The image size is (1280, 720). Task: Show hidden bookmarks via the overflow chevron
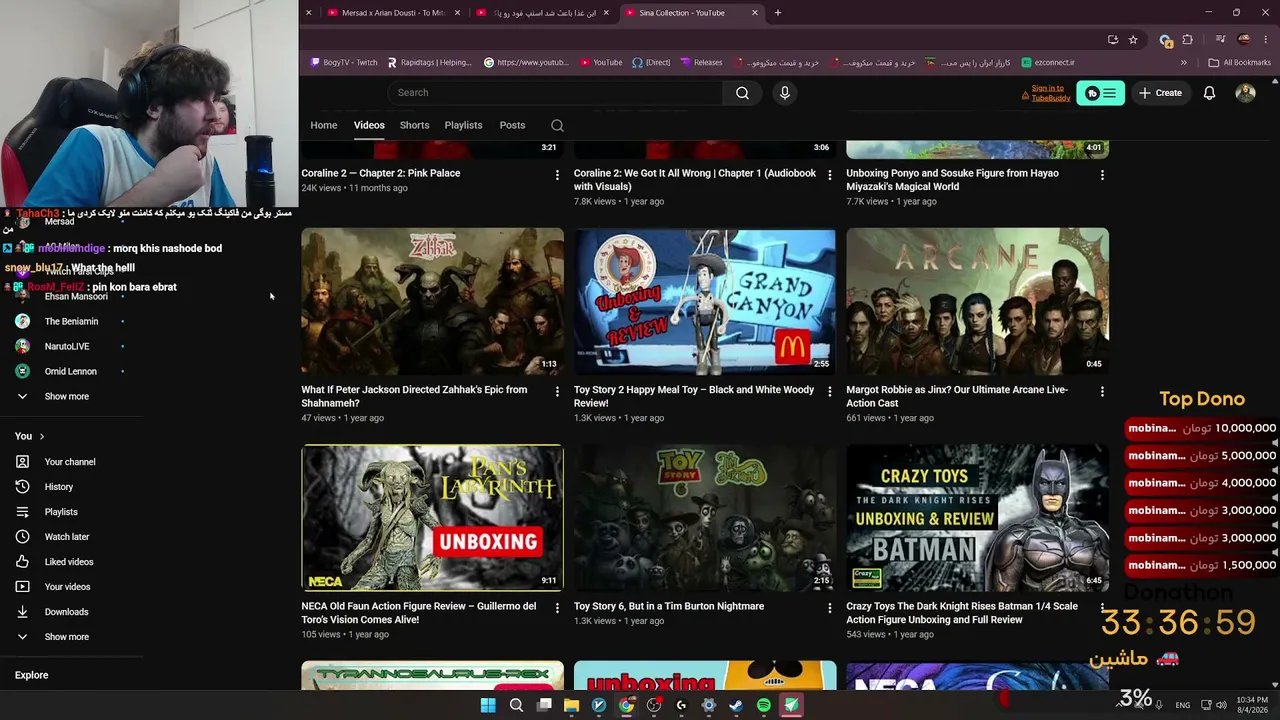tap(1184, 62)
